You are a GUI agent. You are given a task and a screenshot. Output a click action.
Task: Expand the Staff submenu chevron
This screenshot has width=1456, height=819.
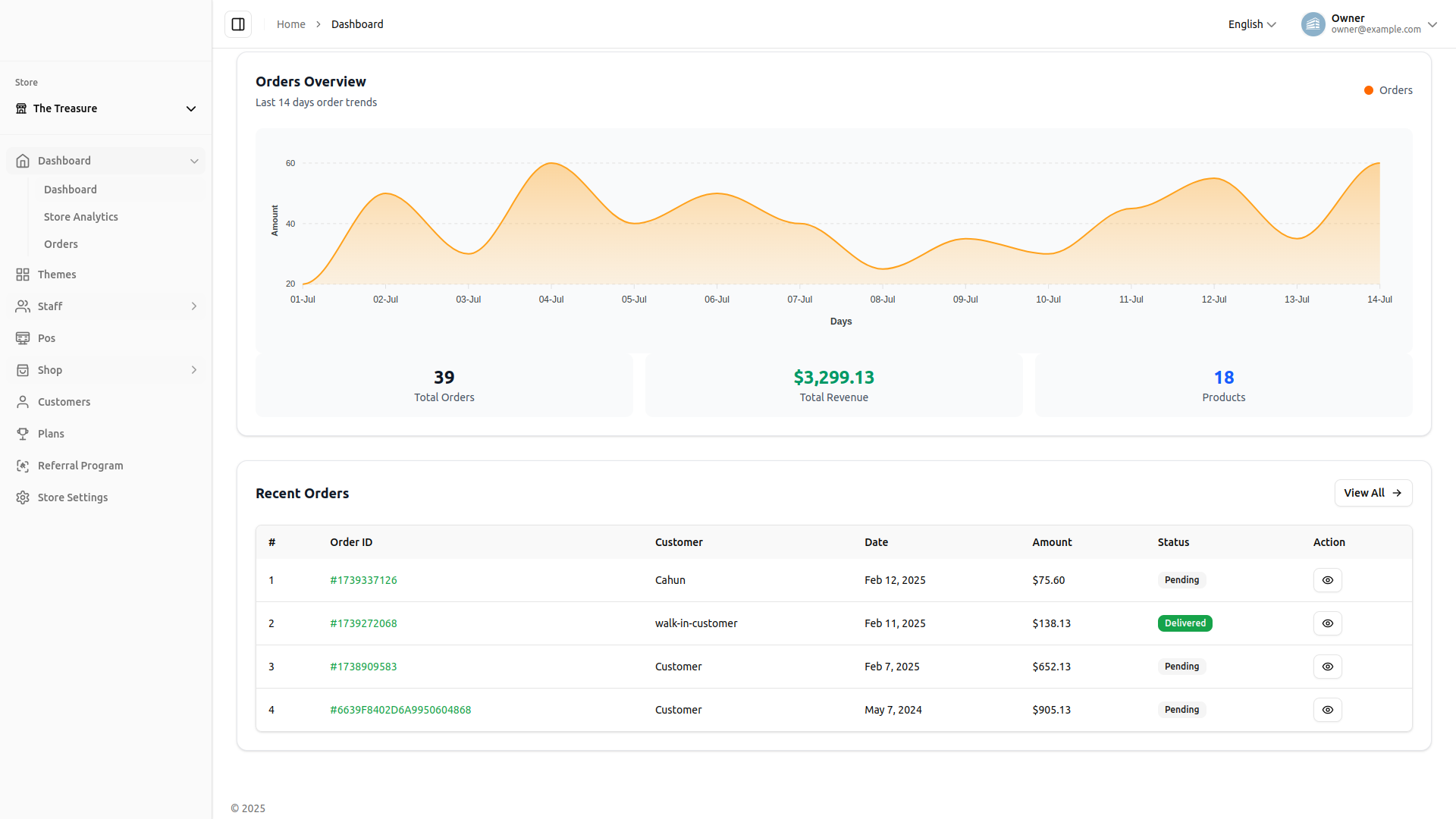tap(194, 306)
